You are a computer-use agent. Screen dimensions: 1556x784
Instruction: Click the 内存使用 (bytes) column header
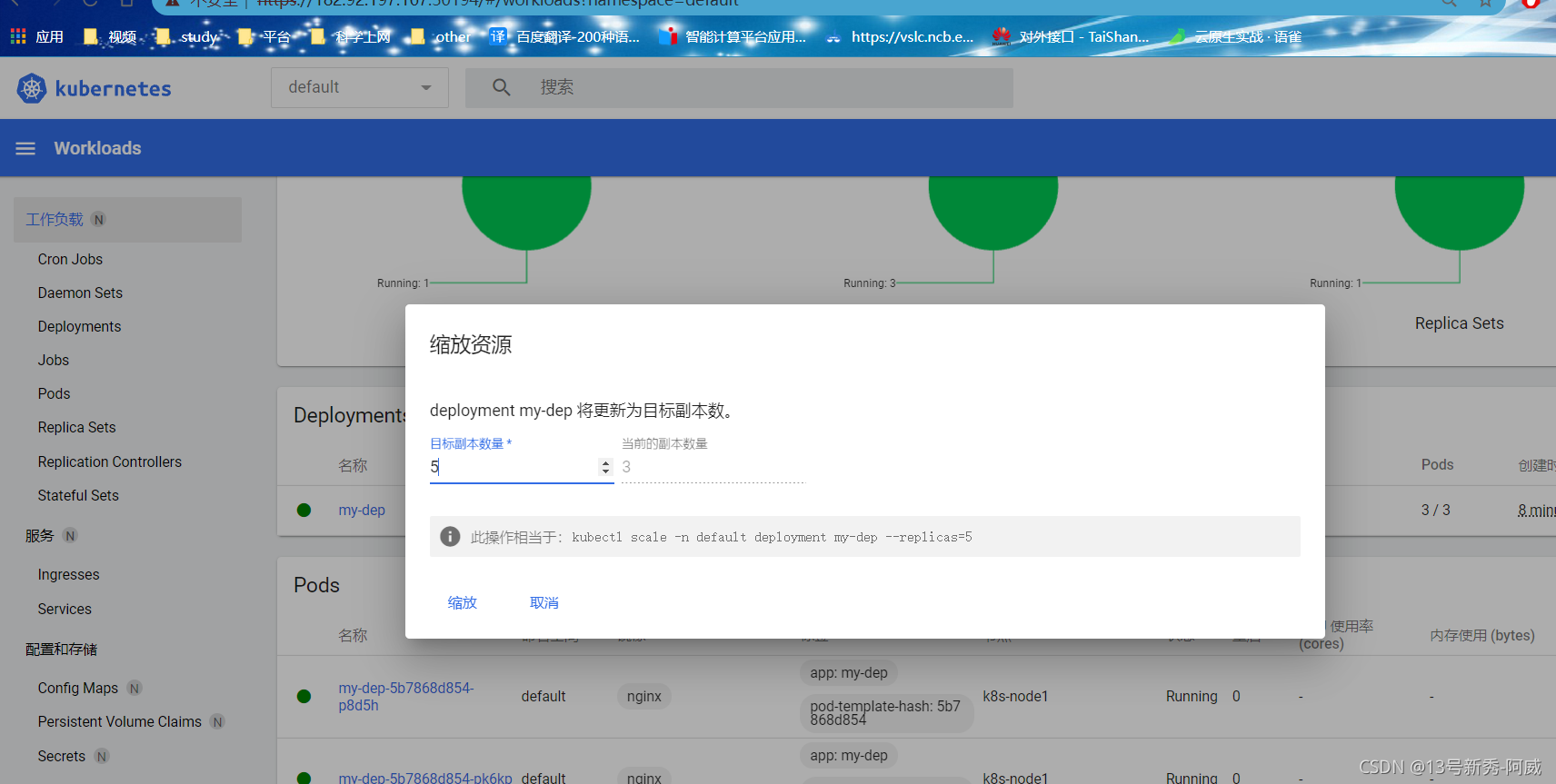coord(1481,635)
